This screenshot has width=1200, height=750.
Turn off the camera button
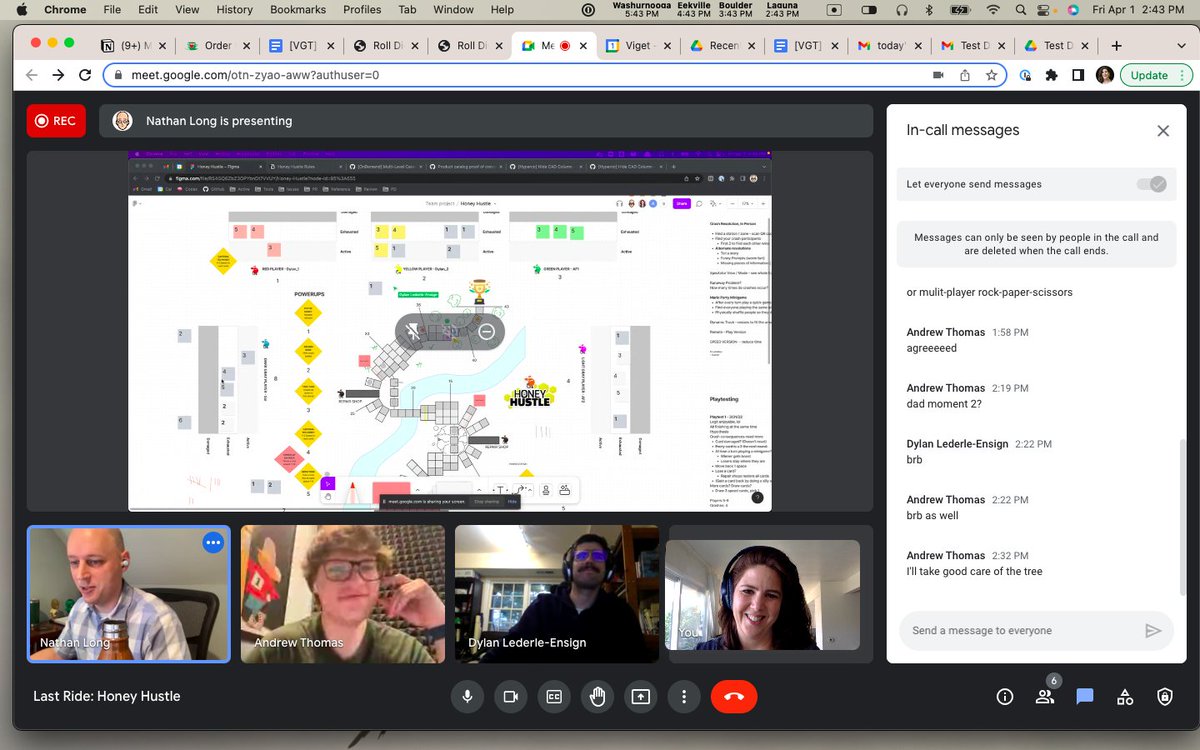click(x=510, y=696)
